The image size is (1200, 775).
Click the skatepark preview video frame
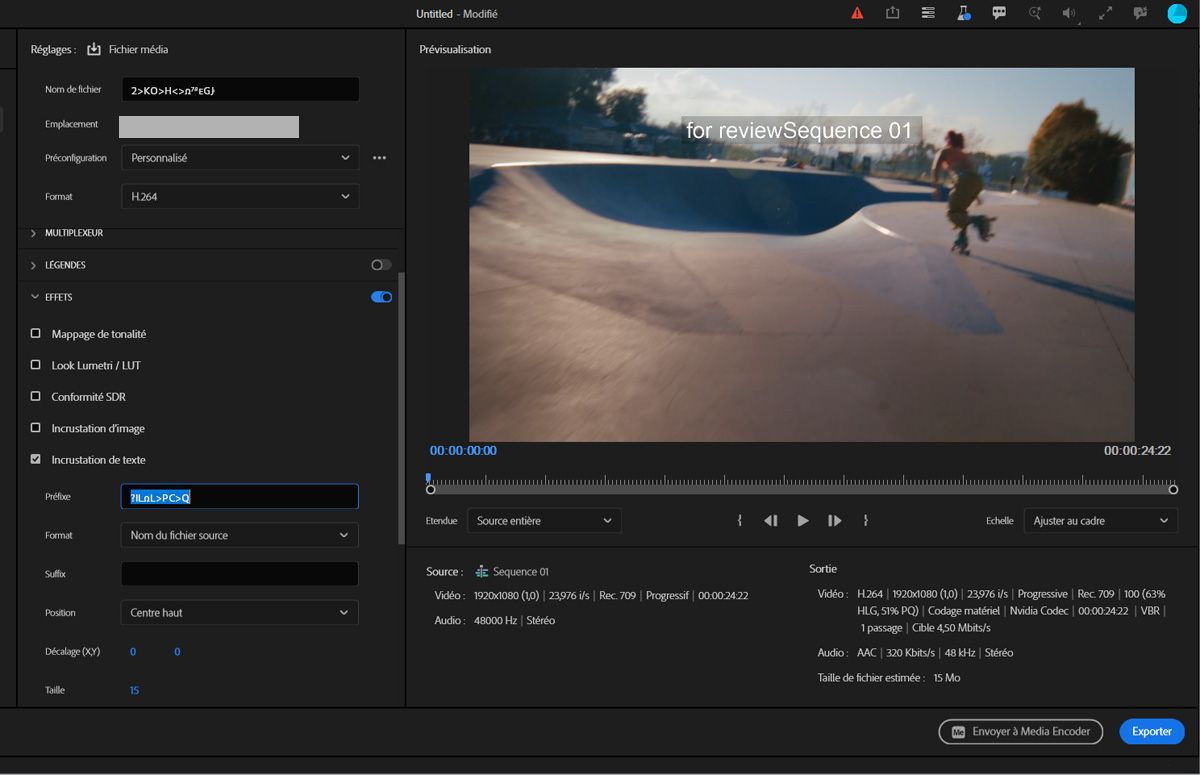pyautogui.click(x=802, y=255)
